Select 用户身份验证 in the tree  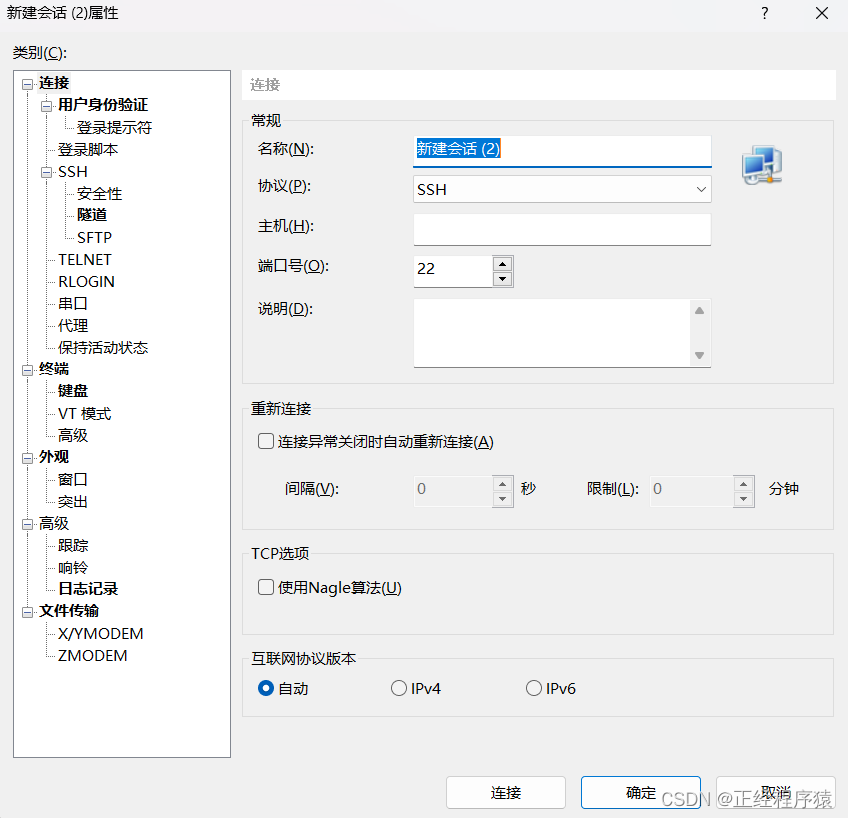pos(103,105)
